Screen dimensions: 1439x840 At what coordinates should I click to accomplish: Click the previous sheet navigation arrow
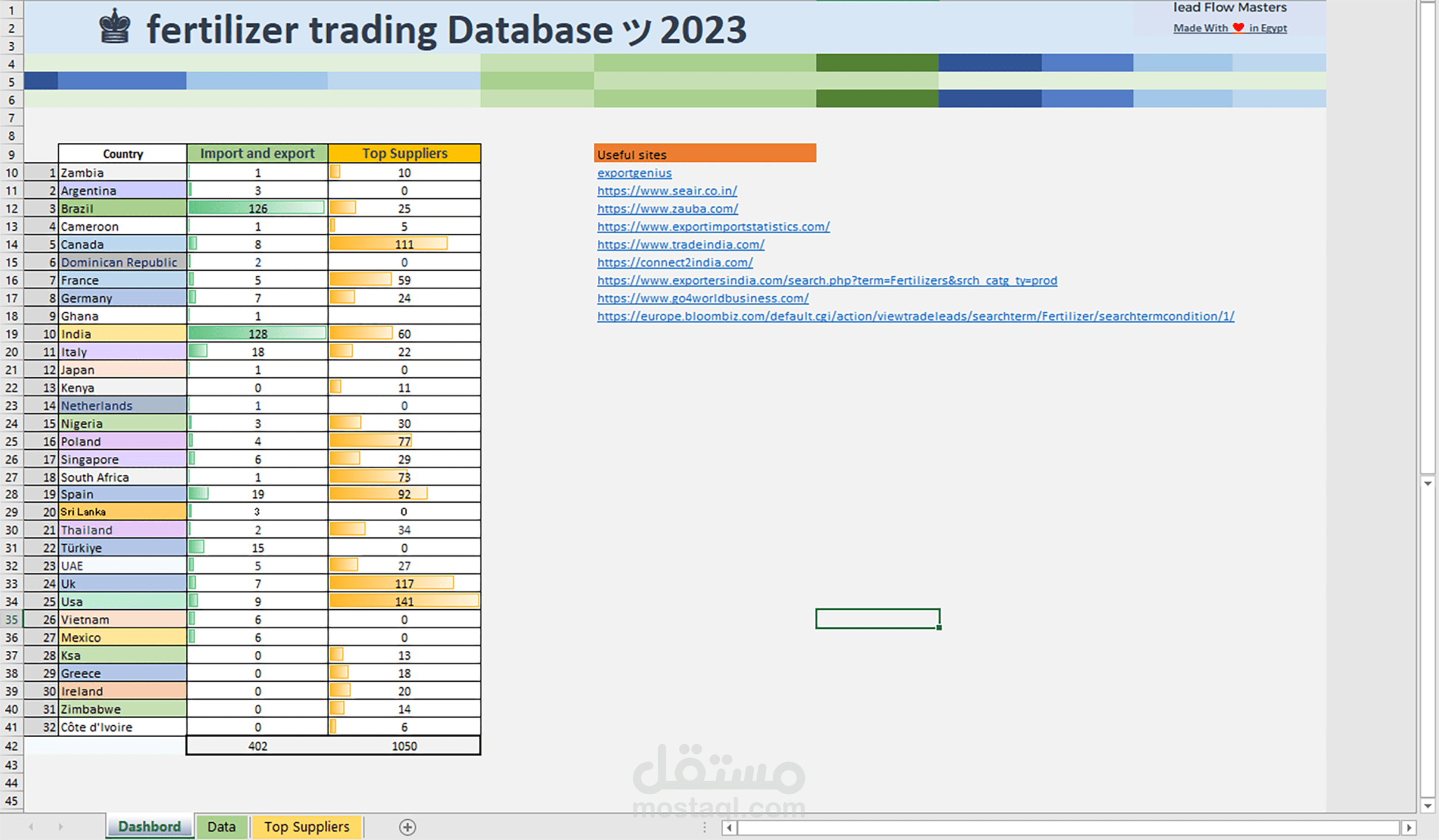click(31, 827)
